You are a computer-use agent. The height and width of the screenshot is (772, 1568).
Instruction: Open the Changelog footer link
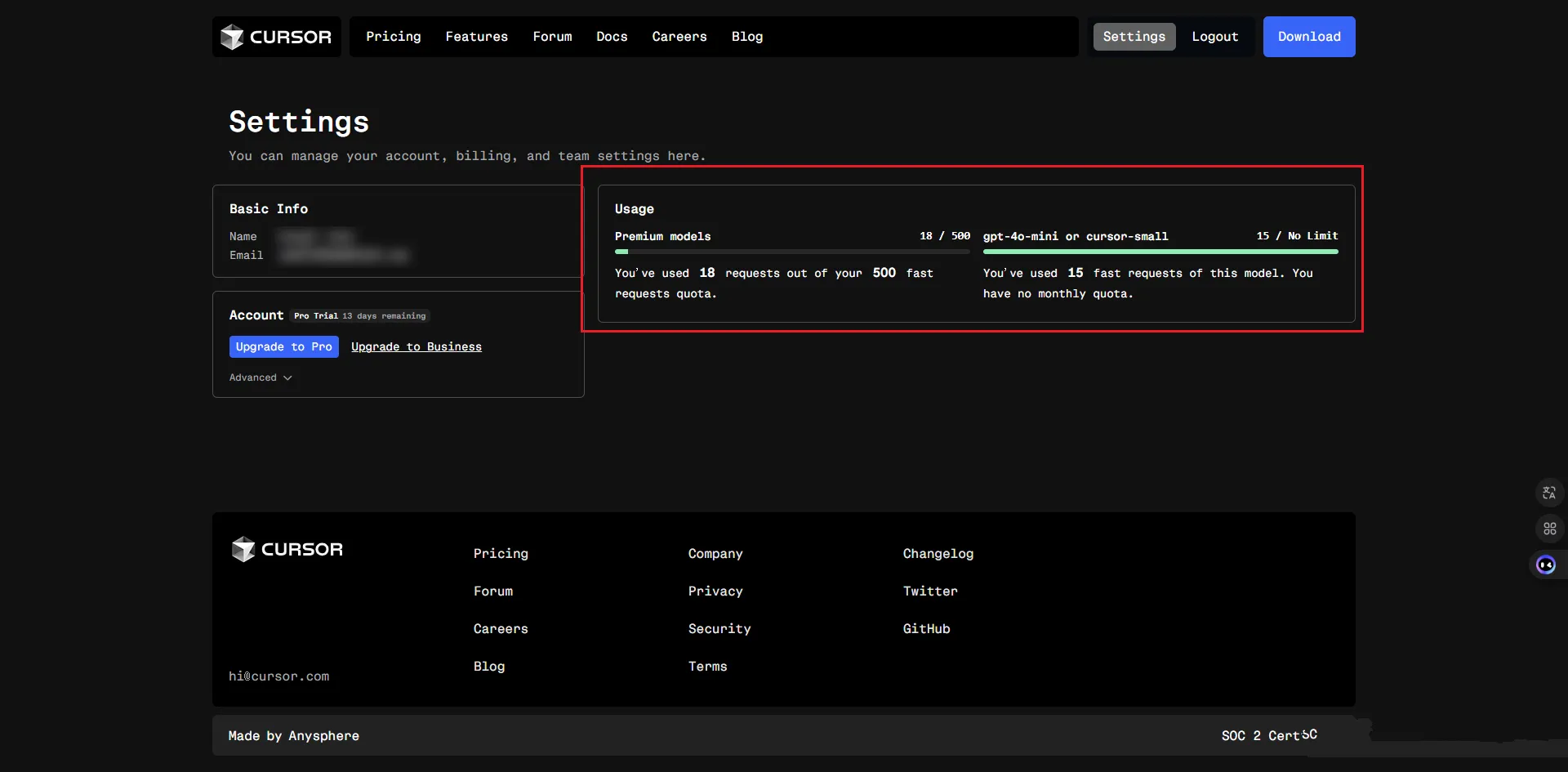click(x=938, y=553)
